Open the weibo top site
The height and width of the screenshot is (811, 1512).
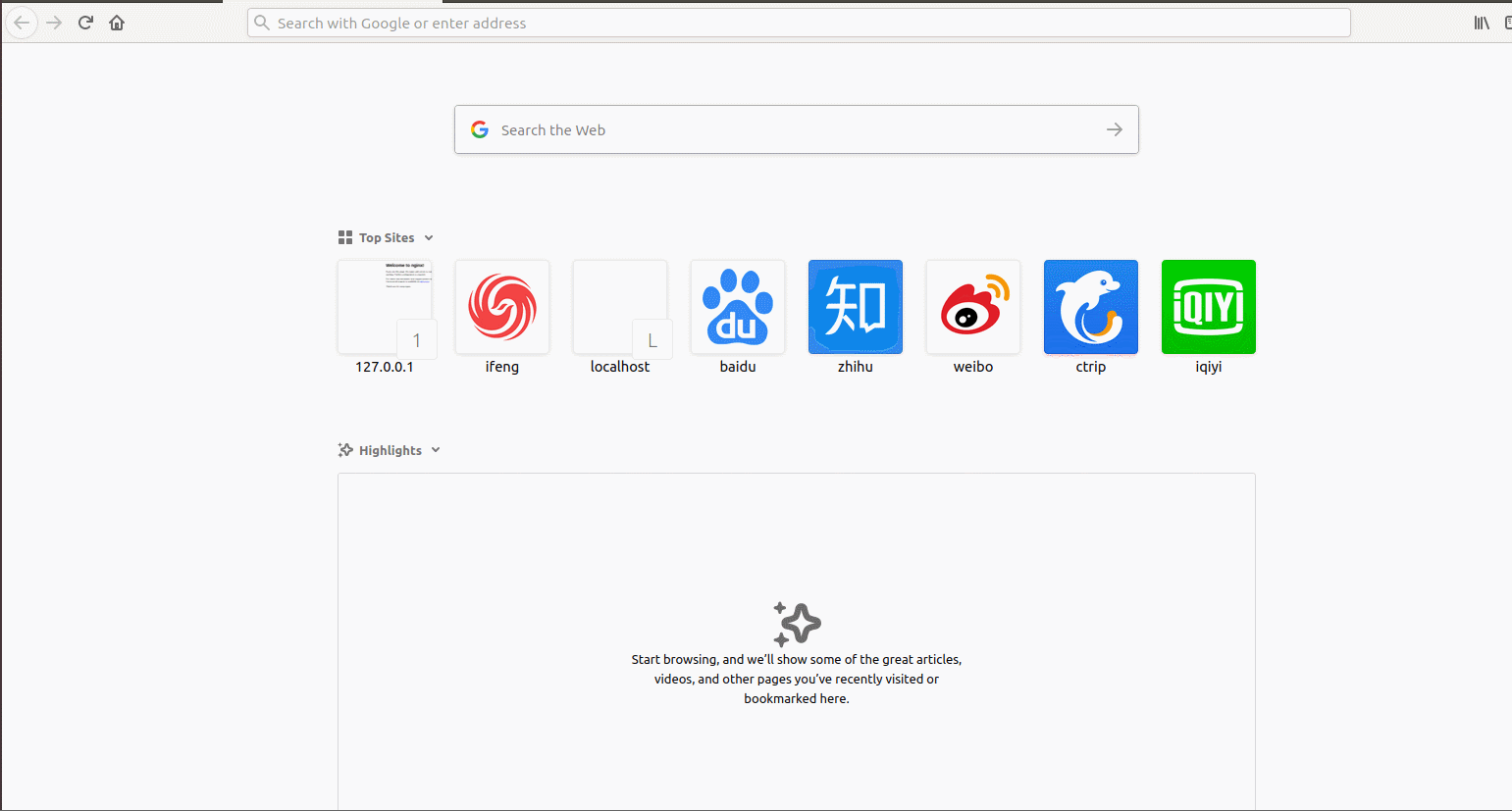[x=973, y=307]
